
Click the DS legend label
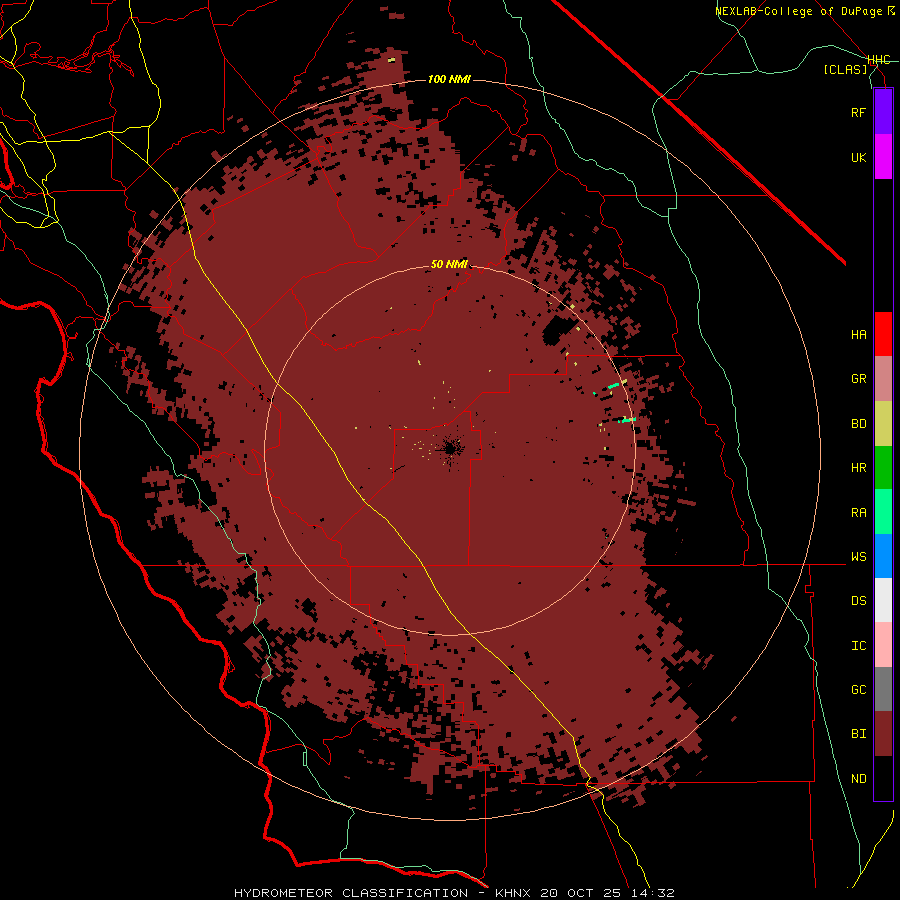coord(858,601)
